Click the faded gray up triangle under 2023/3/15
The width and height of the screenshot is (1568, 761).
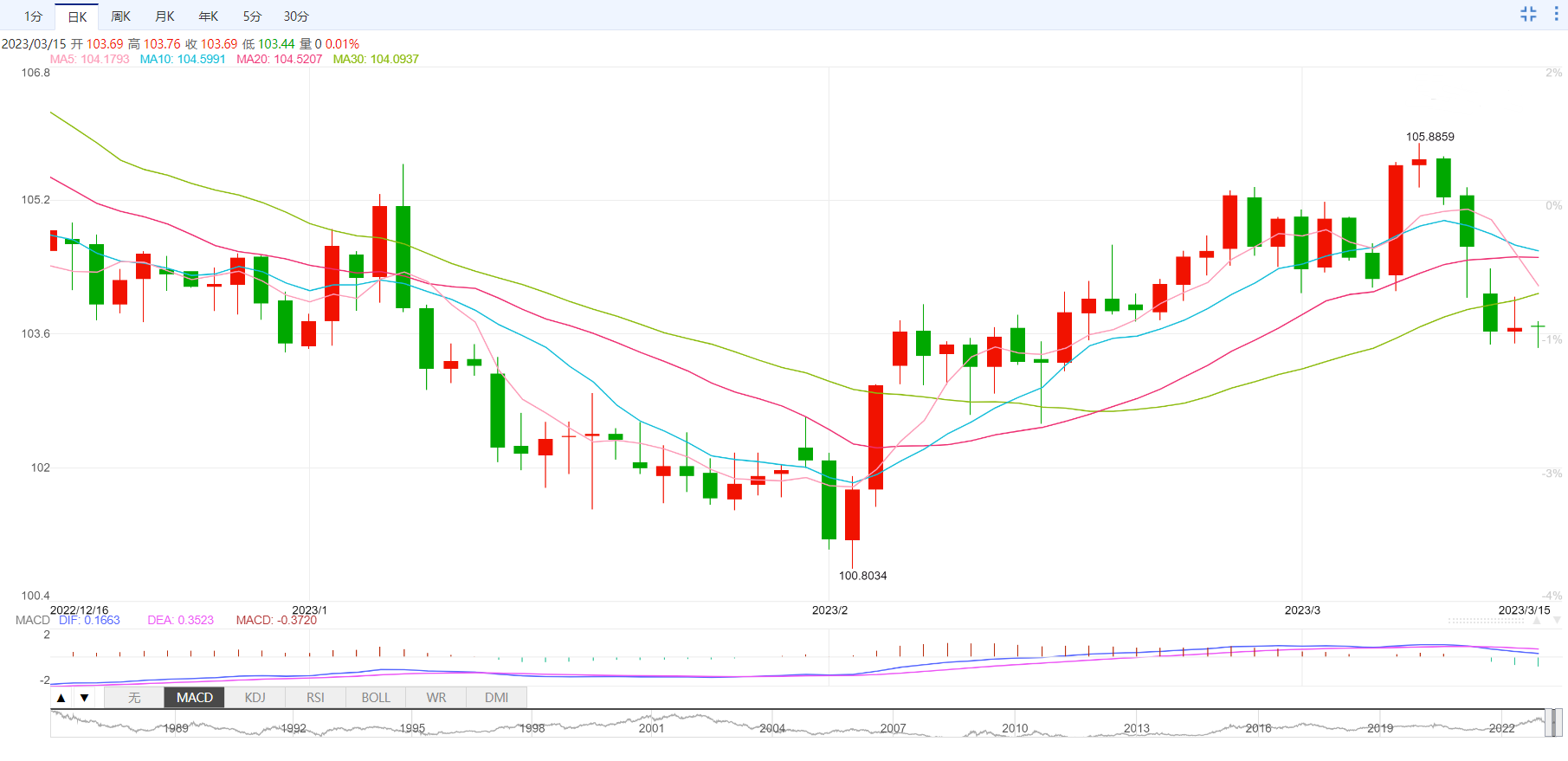pyautogui.click(x=1537, y=621)
